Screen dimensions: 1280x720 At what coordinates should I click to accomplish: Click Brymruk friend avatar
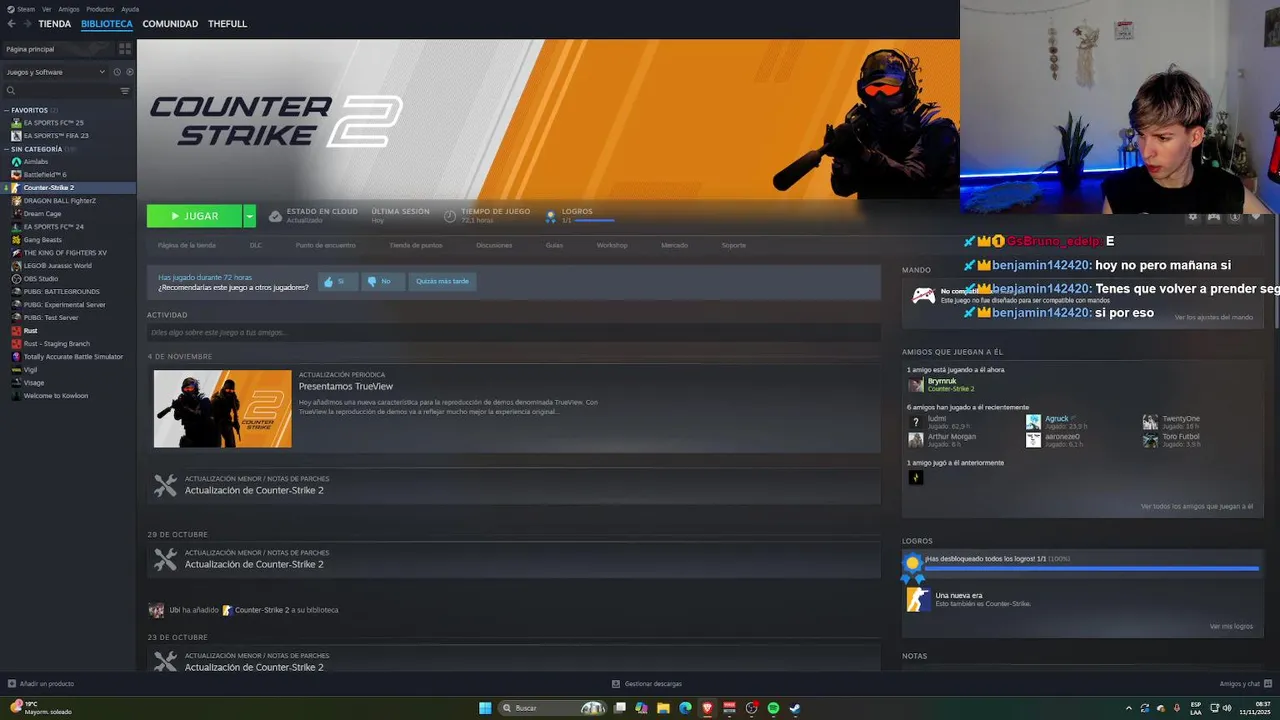916,385
